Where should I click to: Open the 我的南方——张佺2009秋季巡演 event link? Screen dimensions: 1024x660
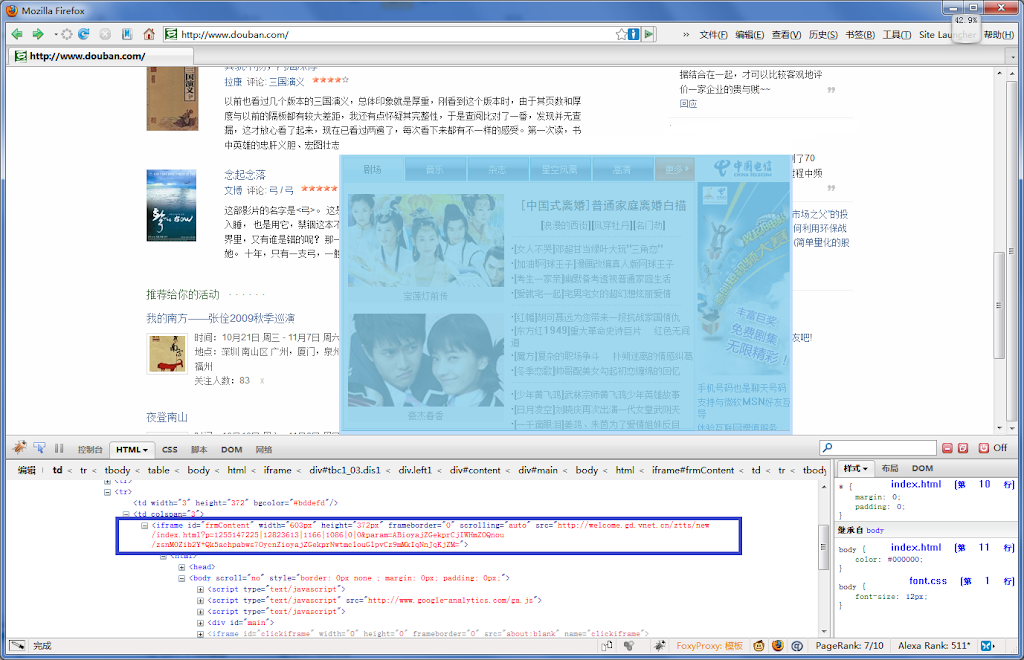(x=220, y=318)
